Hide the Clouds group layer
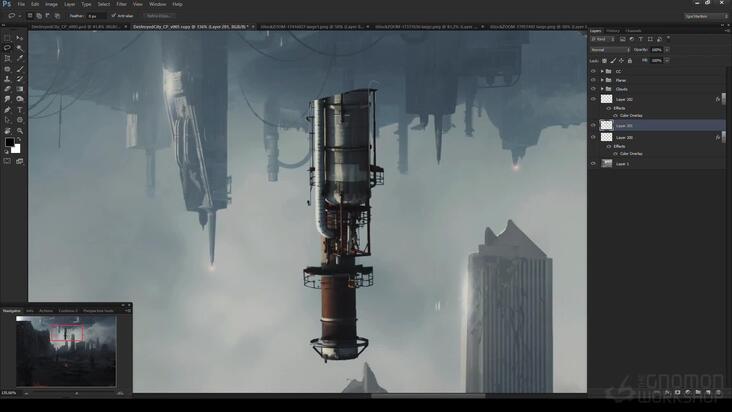 (593, 89)
